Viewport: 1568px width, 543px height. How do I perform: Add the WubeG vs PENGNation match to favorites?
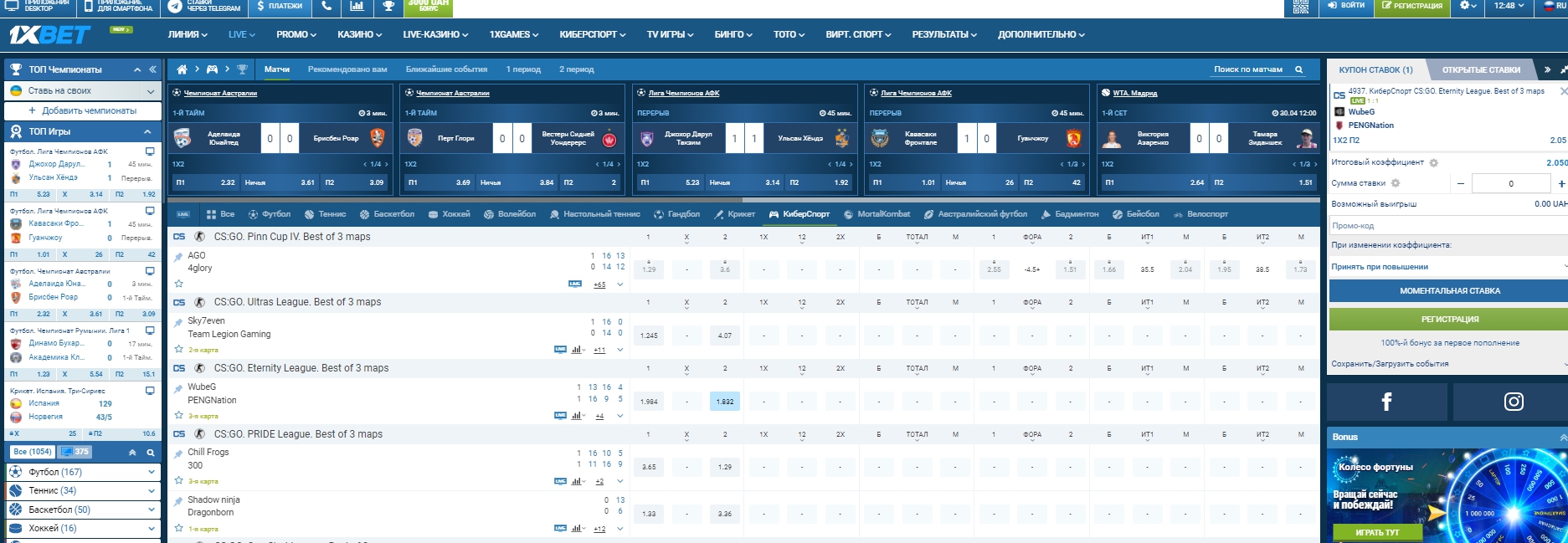click(178, 415)
